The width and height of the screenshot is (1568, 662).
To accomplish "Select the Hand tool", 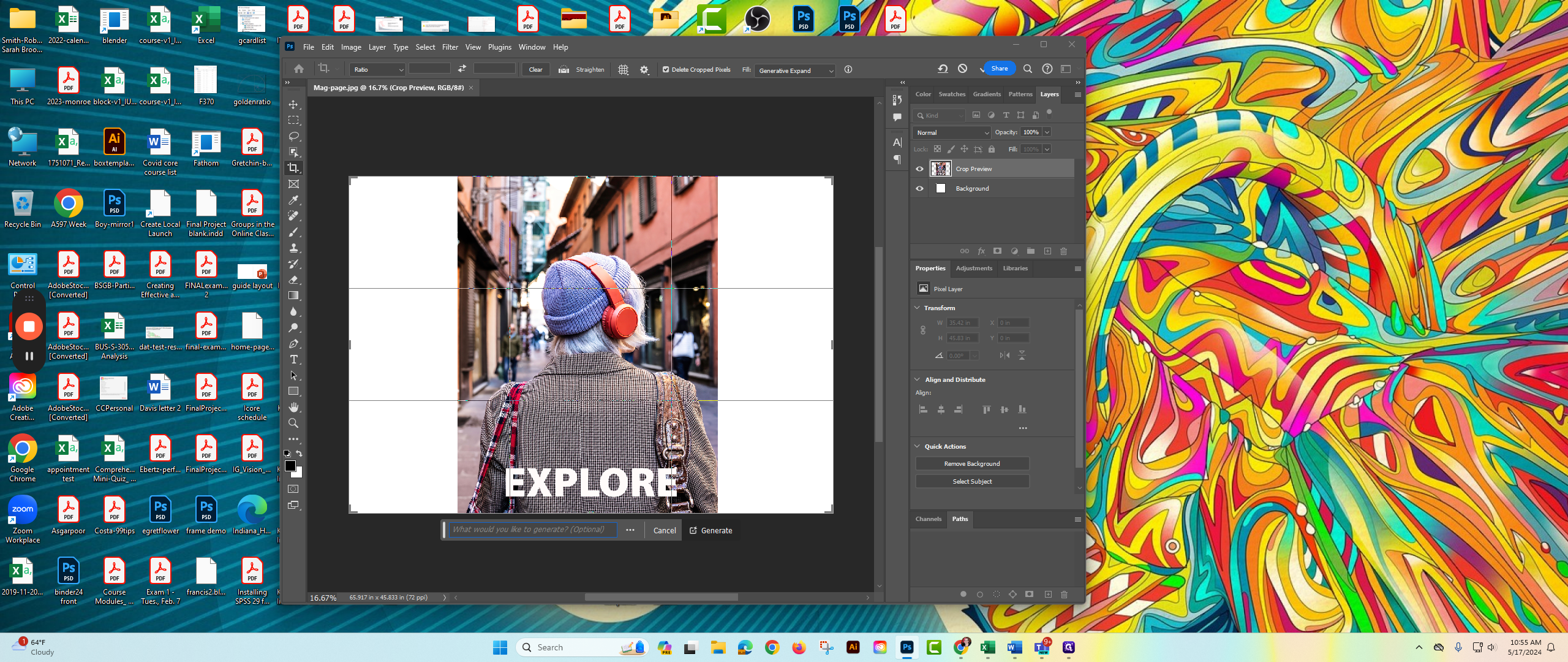I will (x=293, y=407).
